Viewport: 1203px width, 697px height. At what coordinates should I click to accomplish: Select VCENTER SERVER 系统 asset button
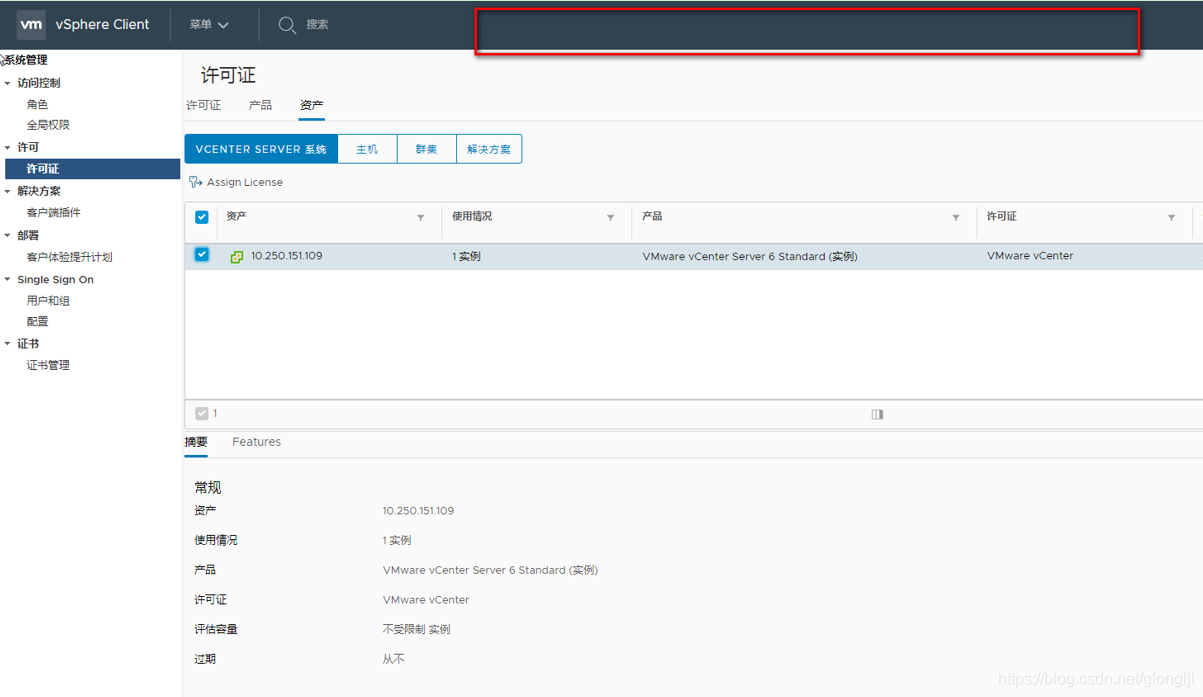(261, 149)
